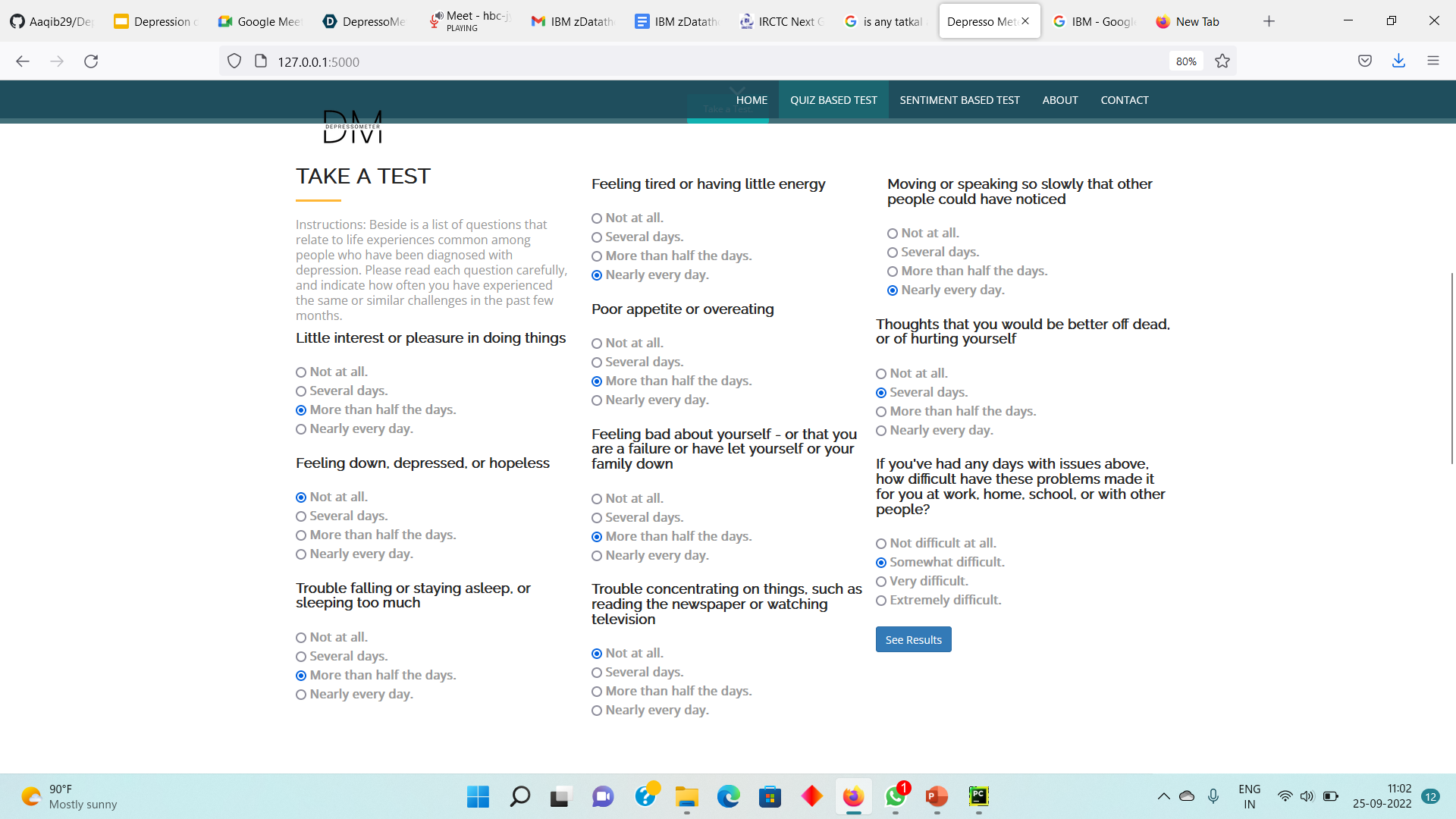Click the Save to Pocket icon
The height and width of the screenshot is (819, 1456).
click(1365, 61)
